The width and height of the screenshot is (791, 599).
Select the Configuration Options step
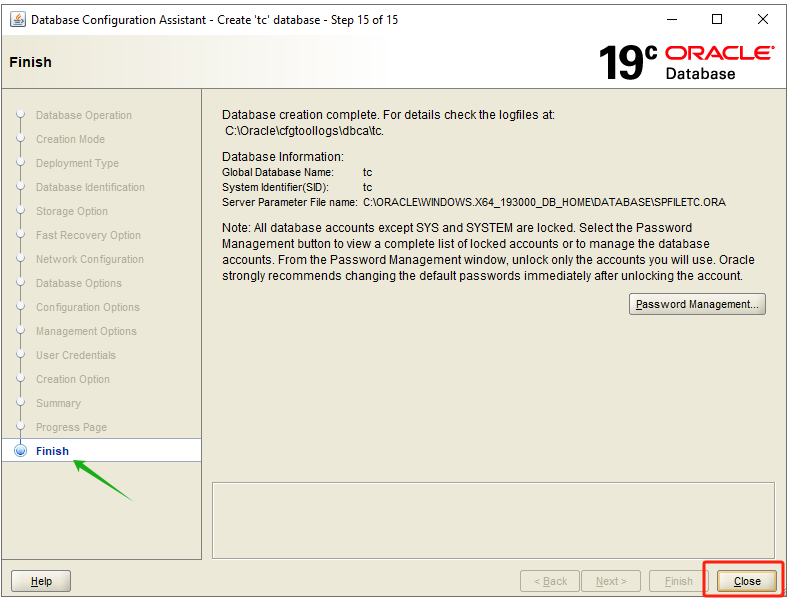(88, 307)
